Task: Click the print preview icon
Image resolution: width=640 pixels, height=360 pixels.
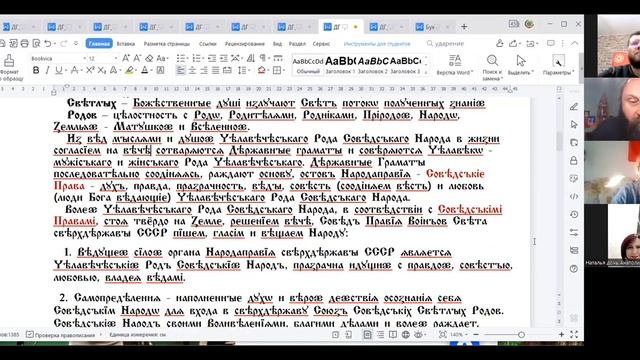Action: coord(36,43)
